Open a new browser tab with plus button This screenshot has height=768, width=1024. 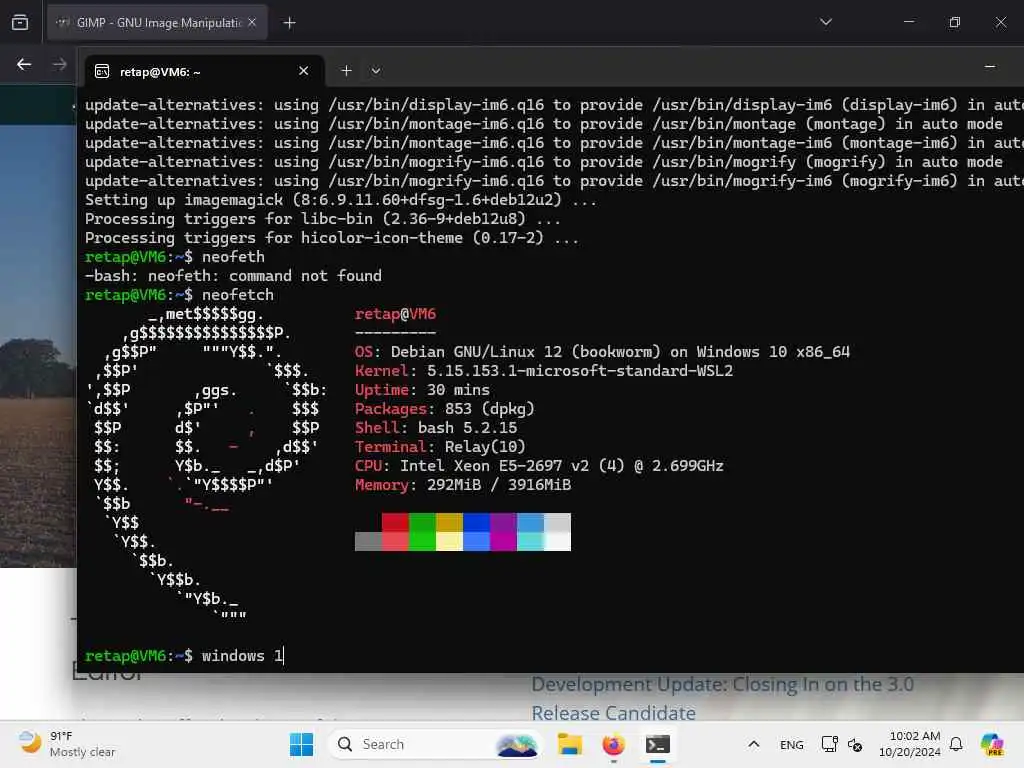coord(289,23)
